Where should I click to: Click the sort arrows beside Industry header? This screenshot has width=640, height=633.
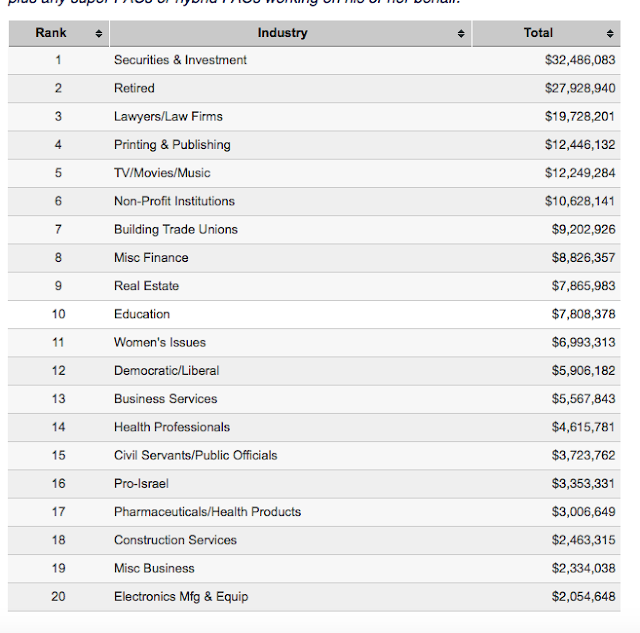click(x=461, y=33)
